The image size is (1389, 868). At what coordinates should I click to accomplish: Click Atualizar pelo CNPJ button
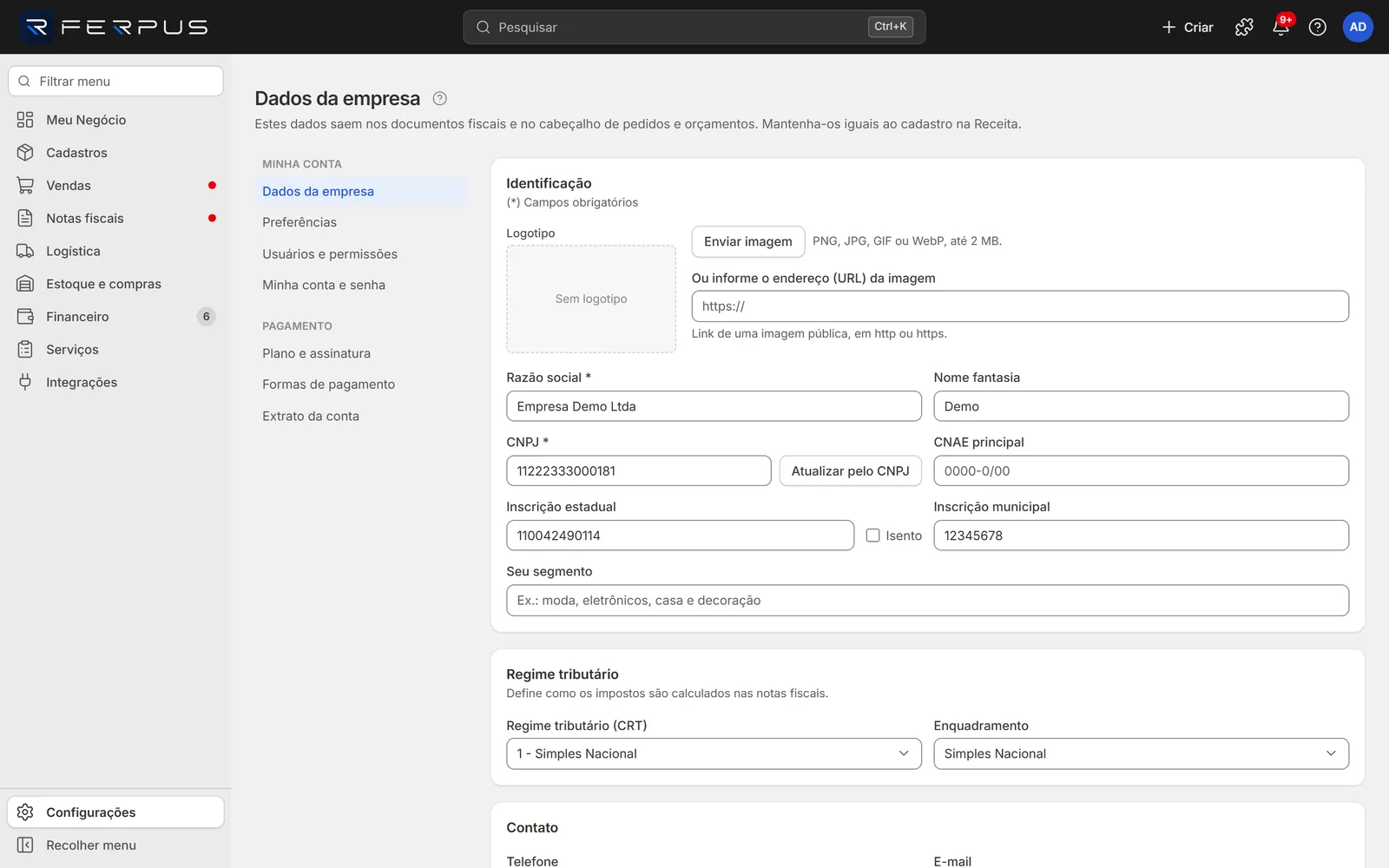click(x=850, y=470)
